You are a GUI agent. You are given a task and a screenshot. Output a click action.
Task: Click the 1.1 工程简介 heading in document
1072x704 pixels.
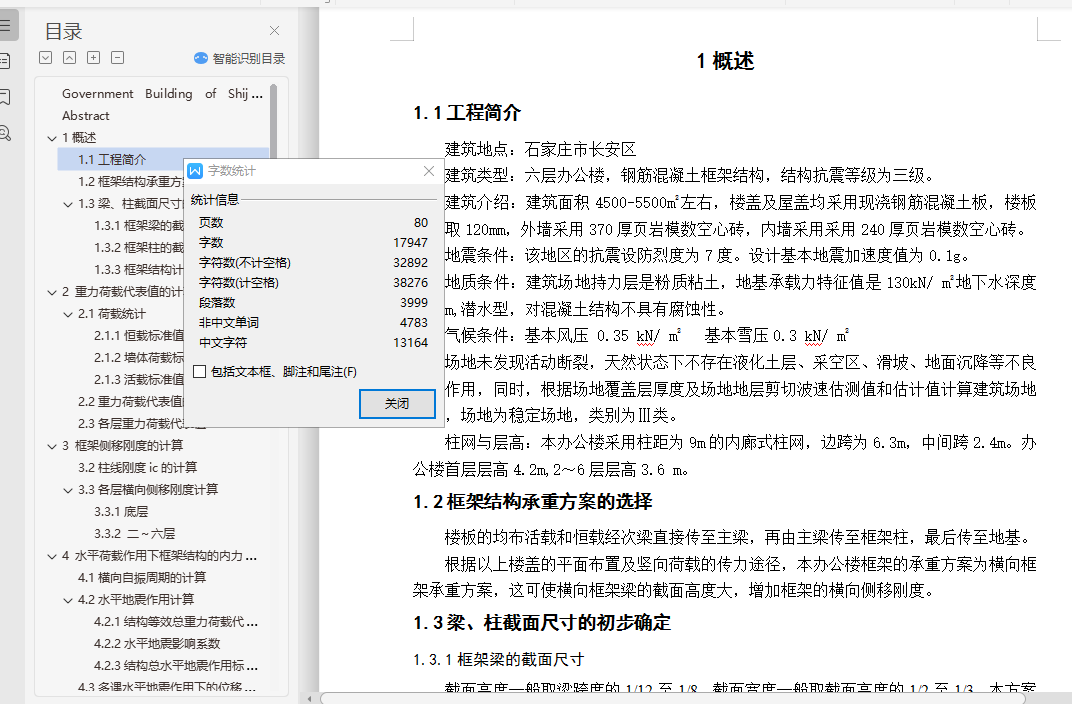[467, 113]
